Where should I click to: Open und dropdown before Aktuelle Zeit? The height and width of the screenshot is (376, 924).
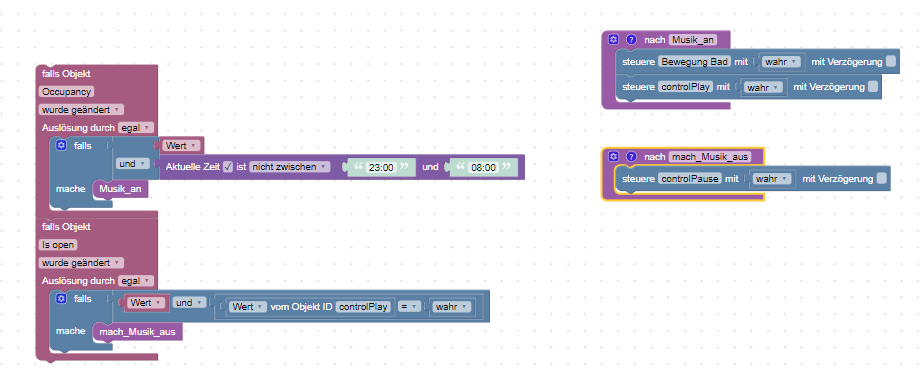click(132, 164)
